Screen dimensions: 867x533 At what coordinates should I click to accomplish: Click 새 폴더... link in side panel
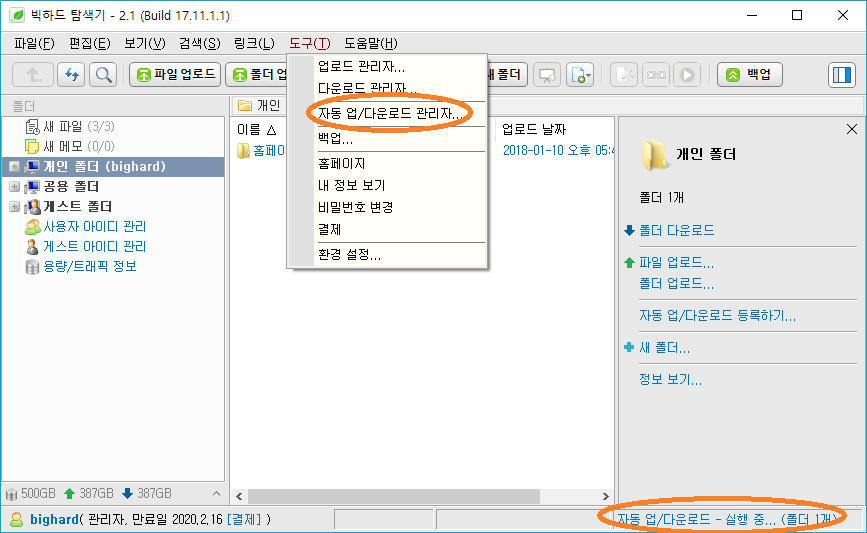(x=664, y=348)
